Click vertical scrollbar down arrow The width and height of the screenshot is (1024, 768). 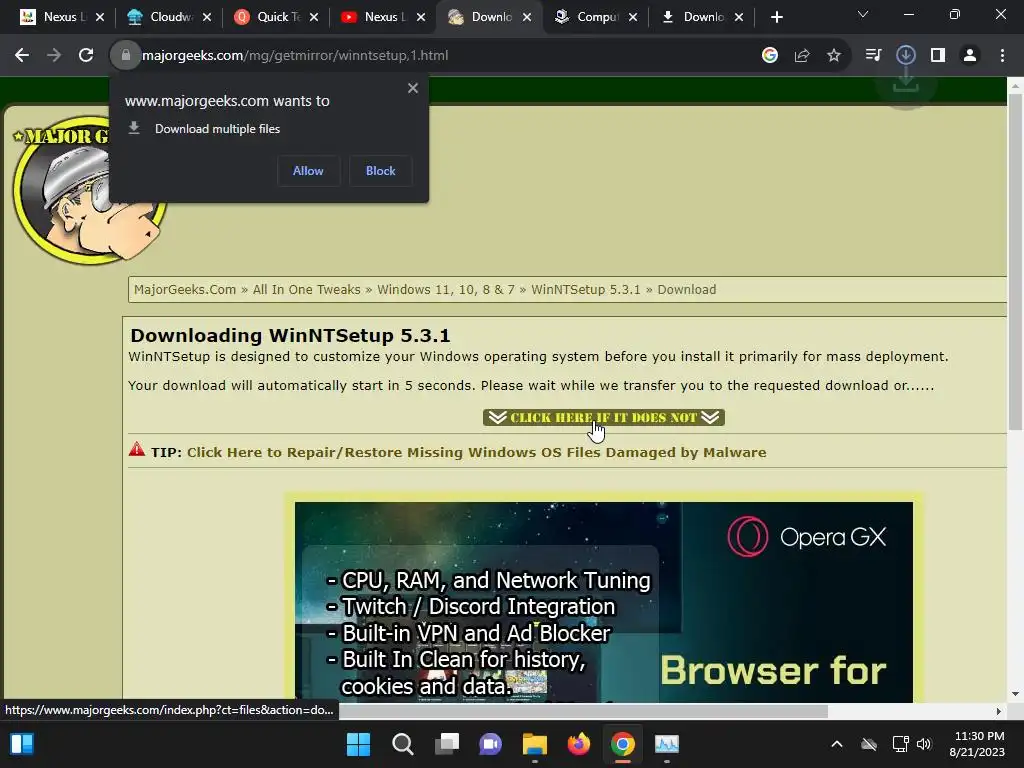tap(1015, 694)
